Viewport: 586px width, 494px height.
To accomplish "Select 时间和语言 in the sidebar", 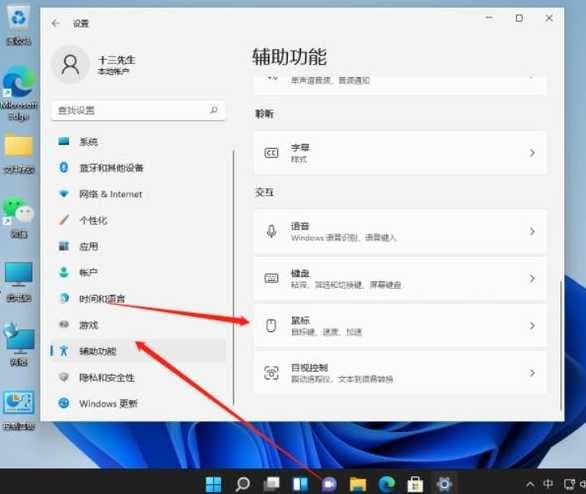I will [138, 299].
